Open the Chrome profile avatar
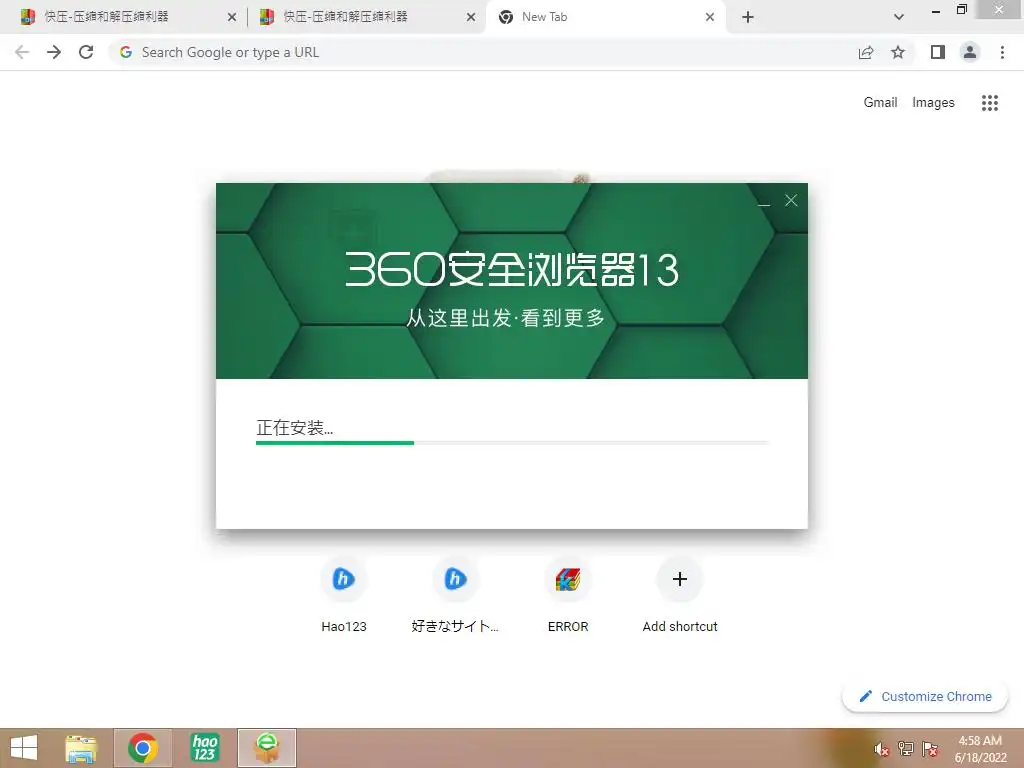 970,52
